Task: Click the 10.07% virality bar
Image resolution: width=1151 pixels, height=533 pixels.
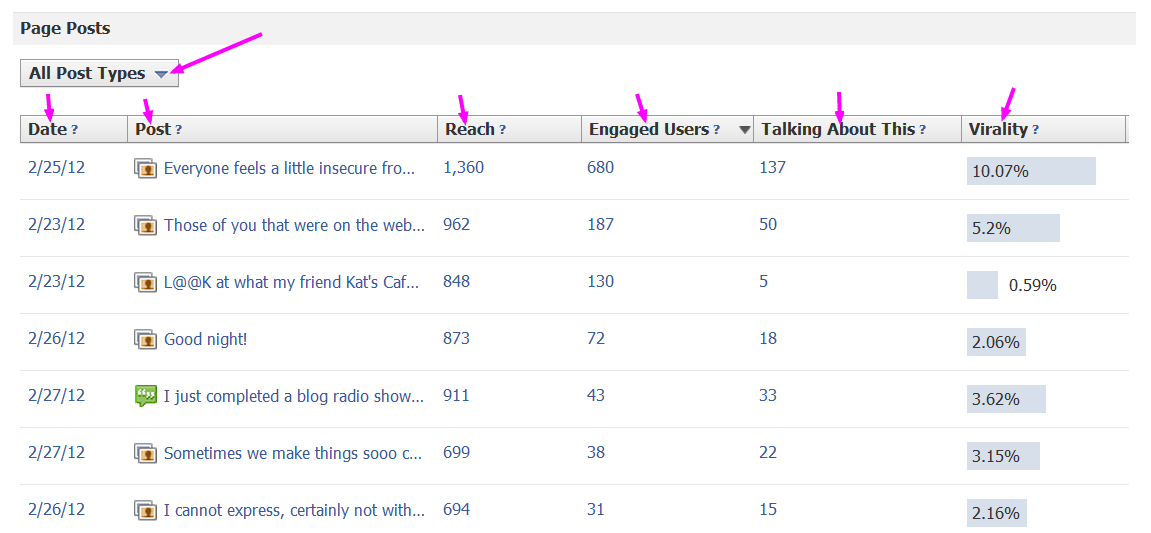Action: (1031, 171)
